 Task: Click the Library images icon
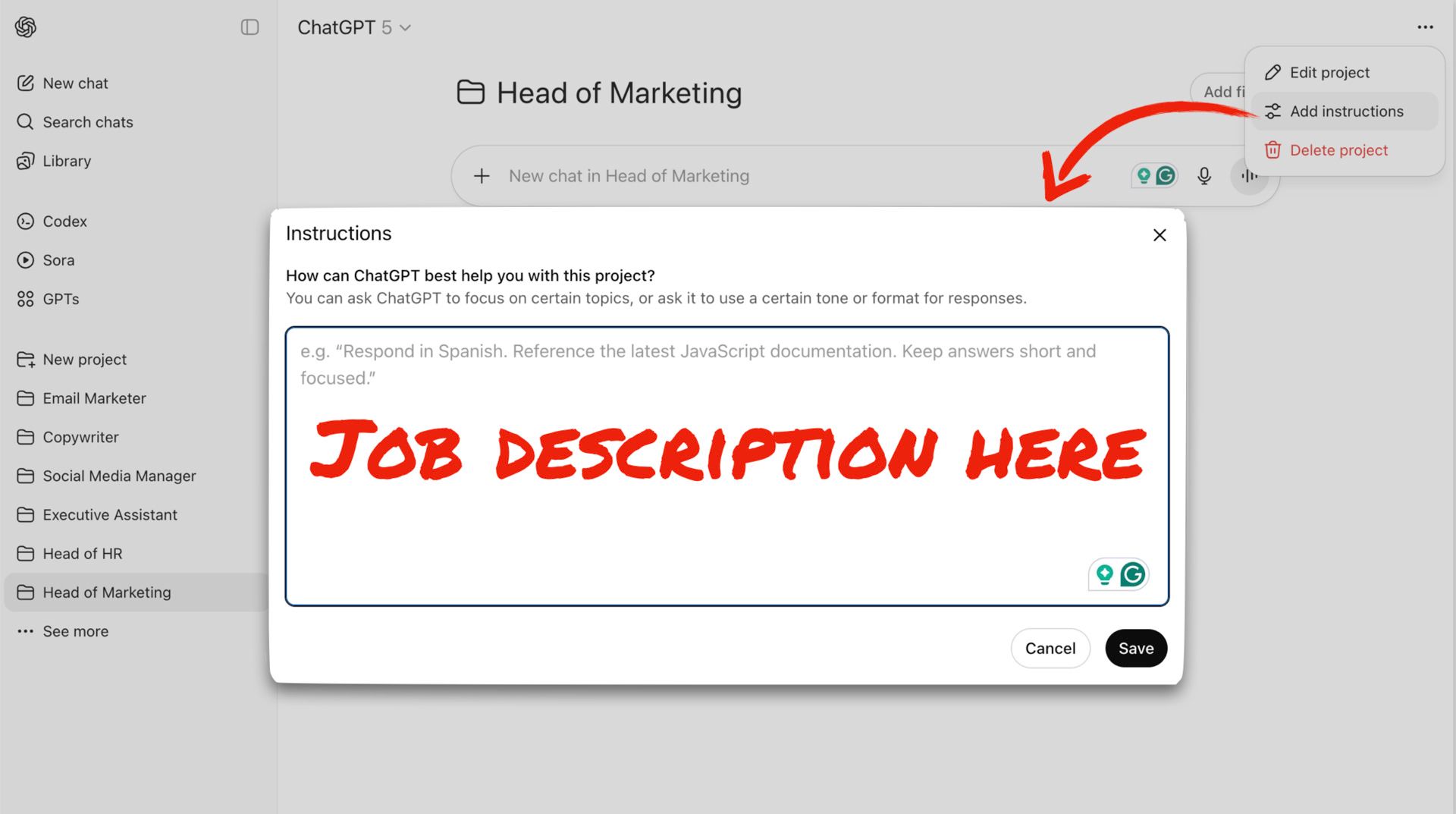26,161
